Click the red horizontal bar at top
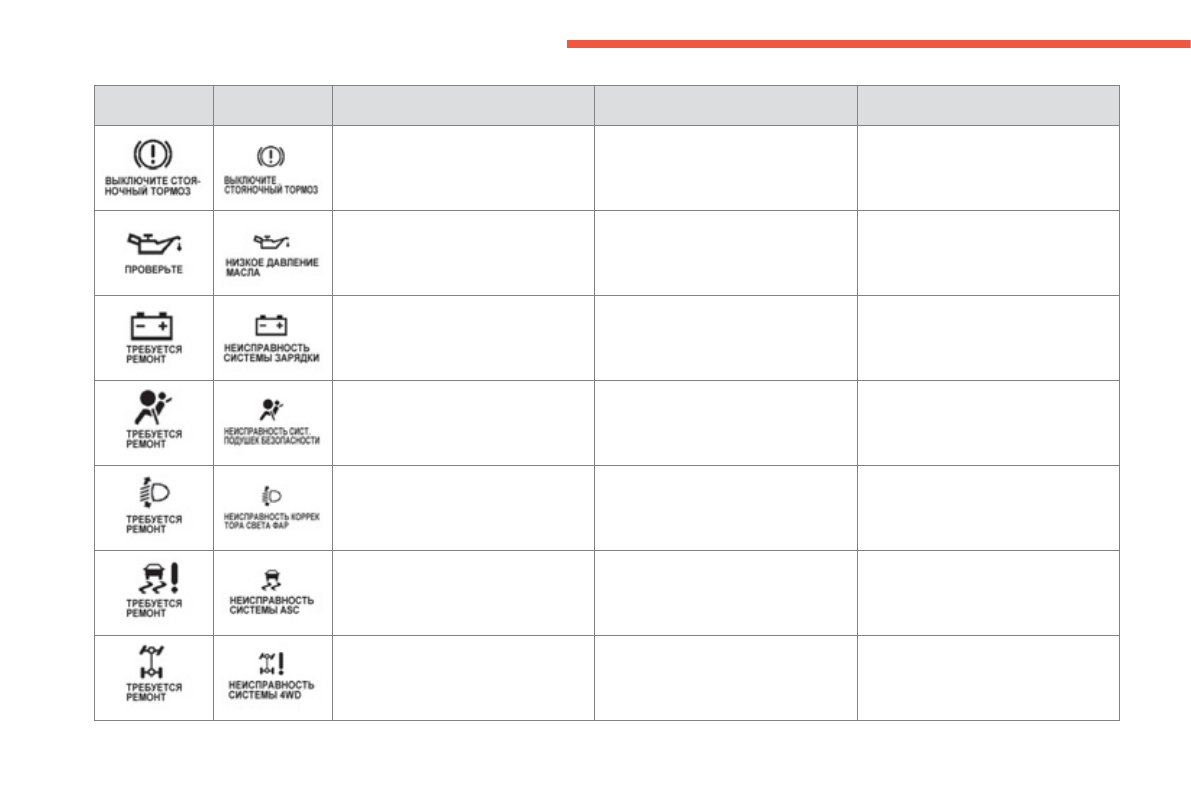 coord(878,44)
